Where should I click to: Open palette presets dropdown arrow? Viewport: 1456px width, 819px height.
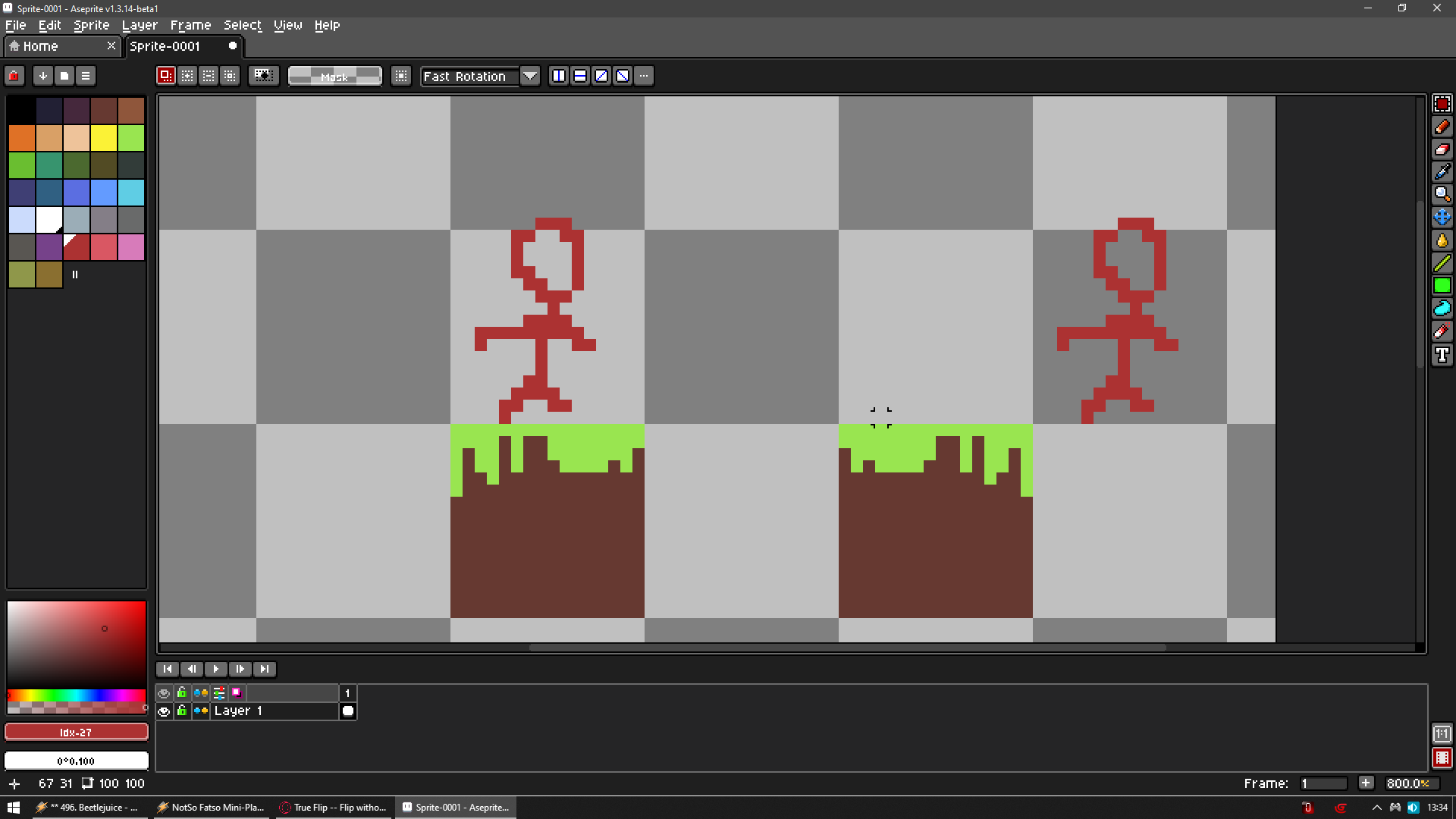[43, 76]
